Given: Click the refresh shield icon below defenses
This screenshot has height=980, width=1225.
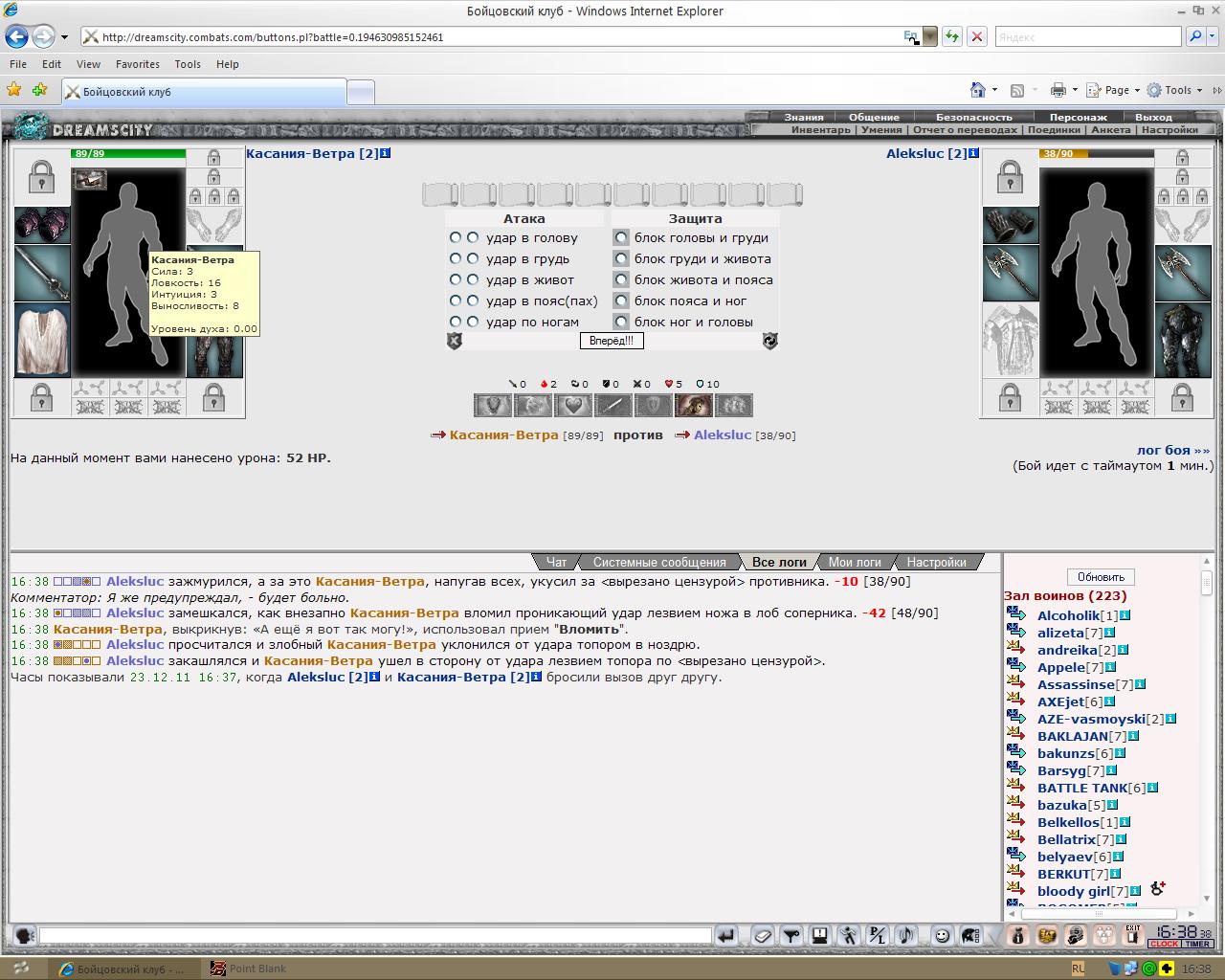Looking at the screenshot, I should pyautogui.click(x=770, y=341).
